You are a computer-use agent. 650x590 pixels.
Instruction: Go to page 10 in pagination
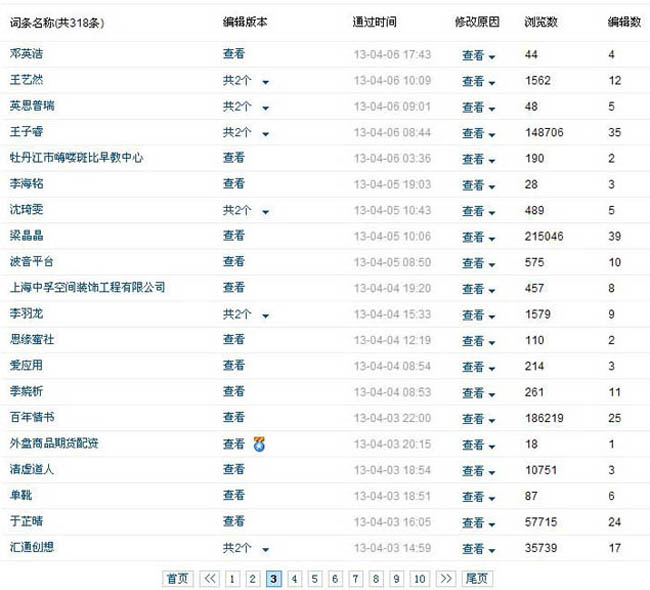point(420,578)
